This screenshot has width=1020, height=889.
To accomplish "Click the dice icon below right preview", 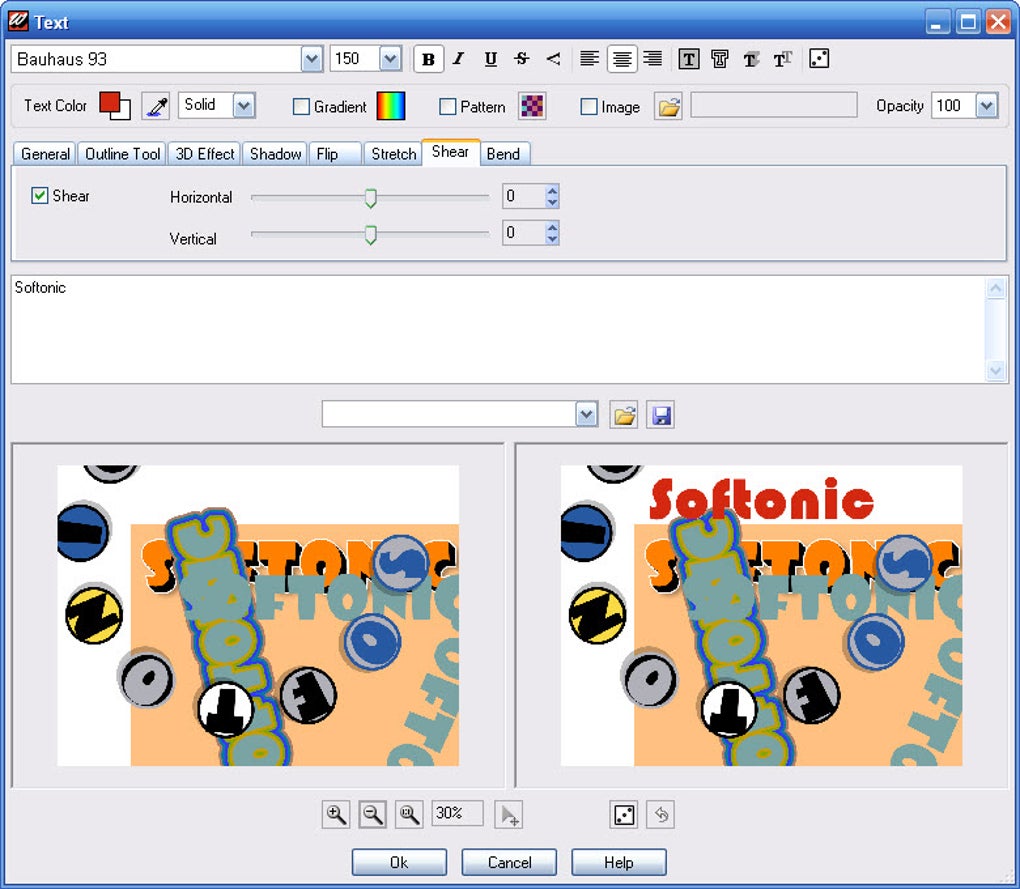I will click(x=624, y=814).
